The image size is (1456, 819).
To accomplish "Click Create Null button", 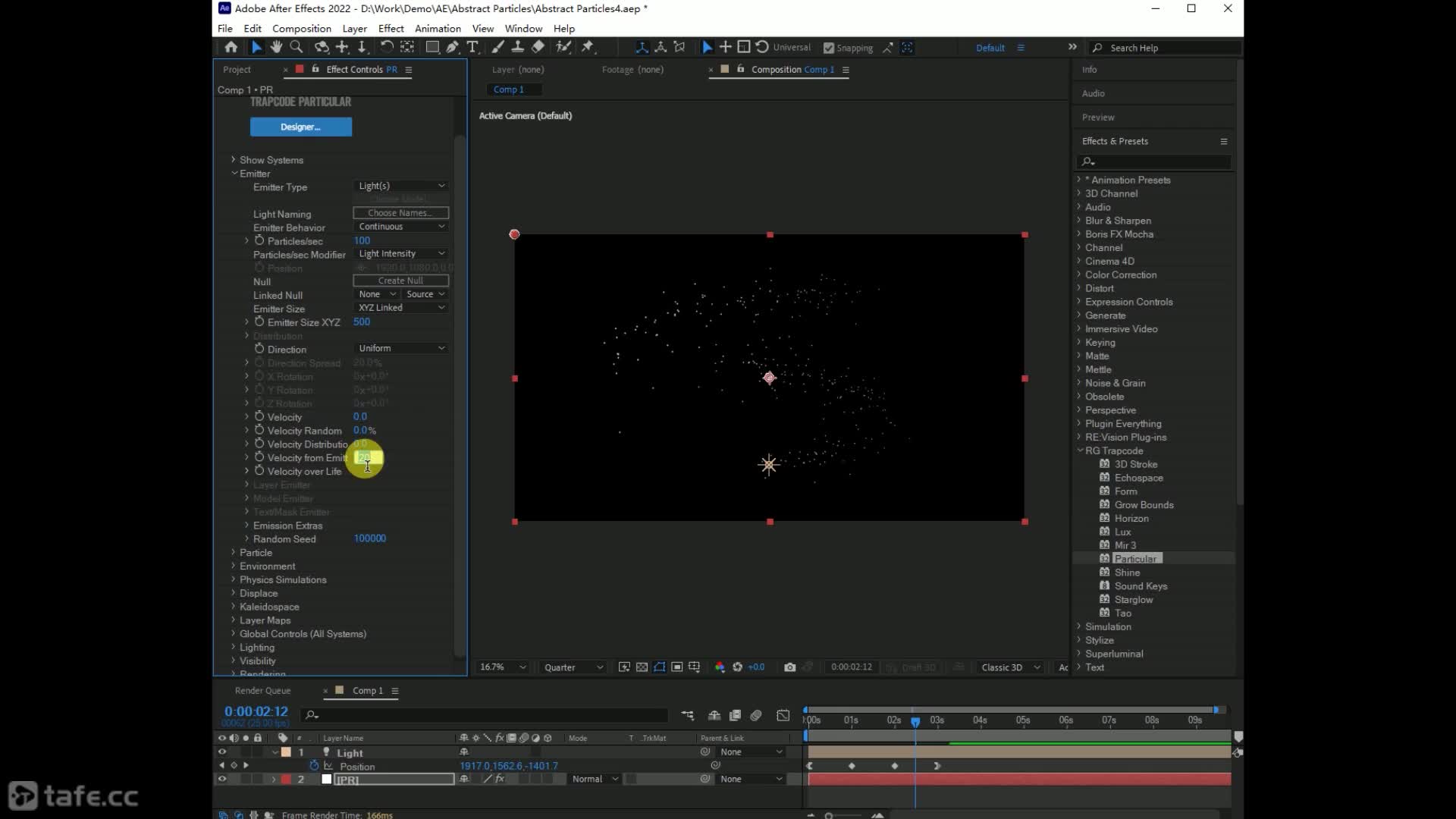I will tap(400, 281).
